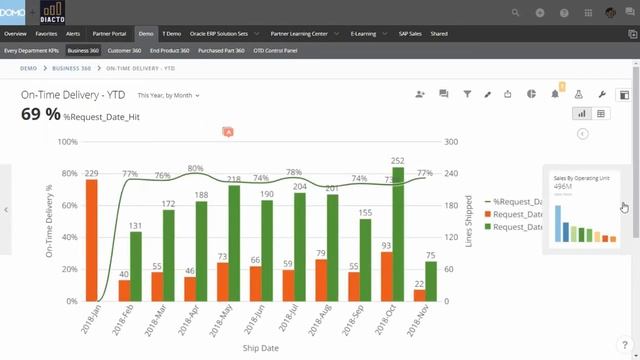
Task: Click the pages icon at nav bar end
Action: (633, 34)
